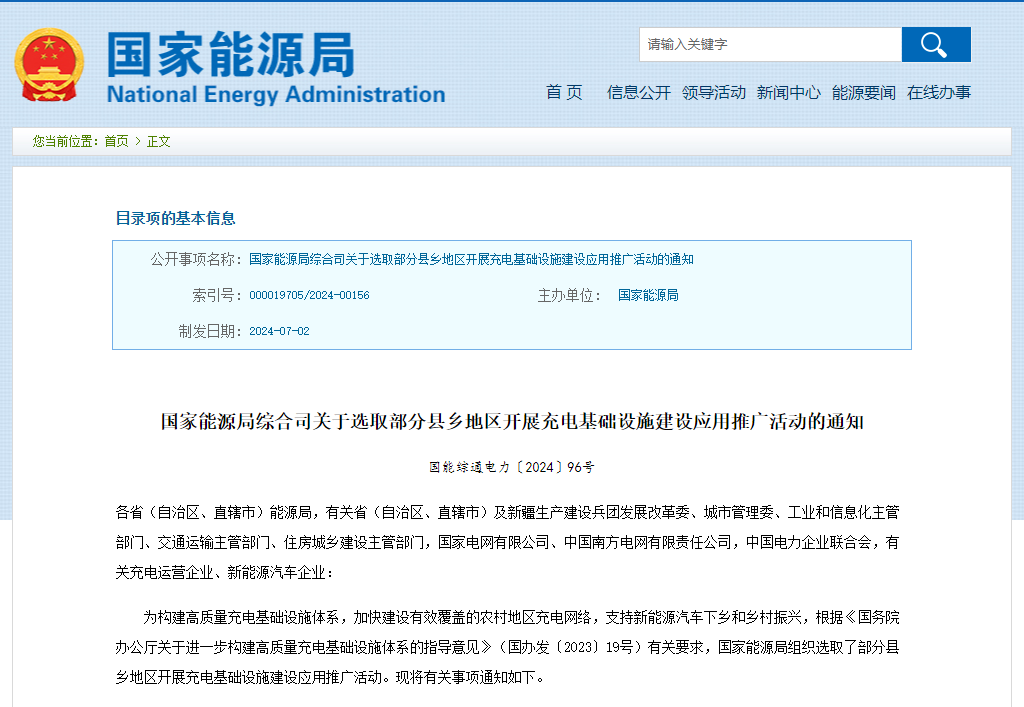Viewport: 1024px width, 707px height.
Task: Click the 首页 breadcrumb link
Action: [x=116, y=141]
